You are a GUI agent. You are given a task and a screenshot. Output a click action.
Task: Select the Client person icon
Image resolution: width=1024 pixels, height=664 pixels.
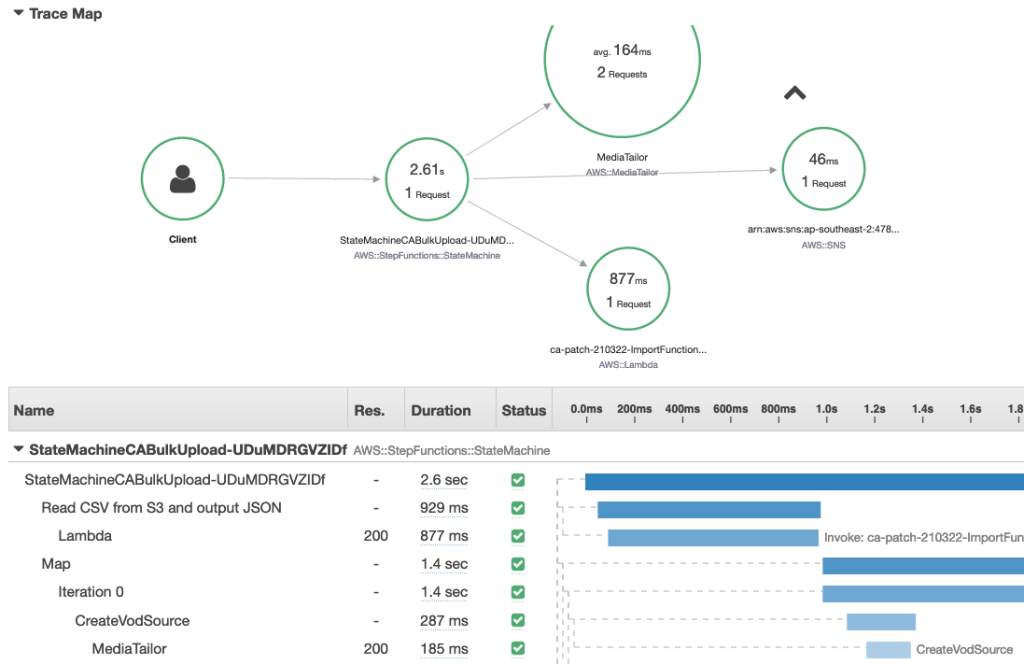pos(182,179)
